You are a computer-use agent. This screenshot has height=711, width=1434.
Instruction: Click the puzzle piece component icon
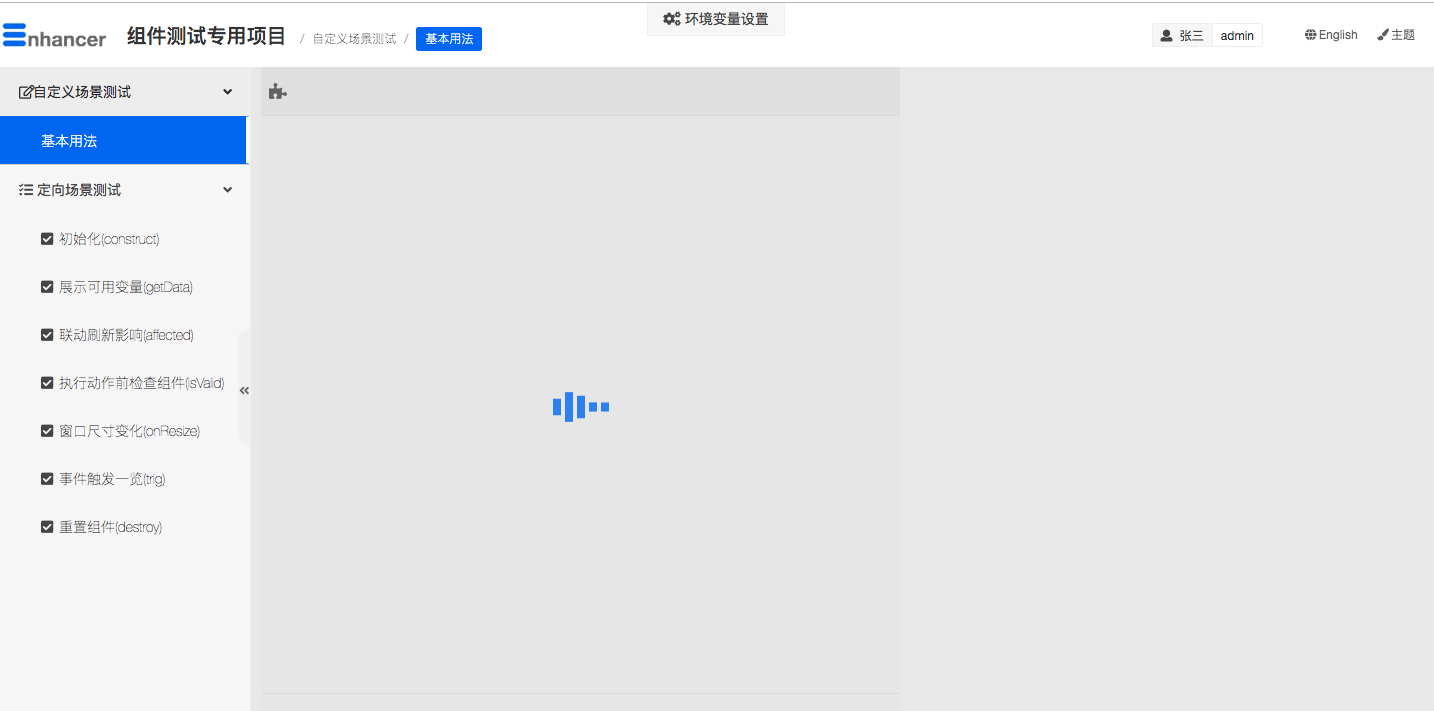(277, 92)
